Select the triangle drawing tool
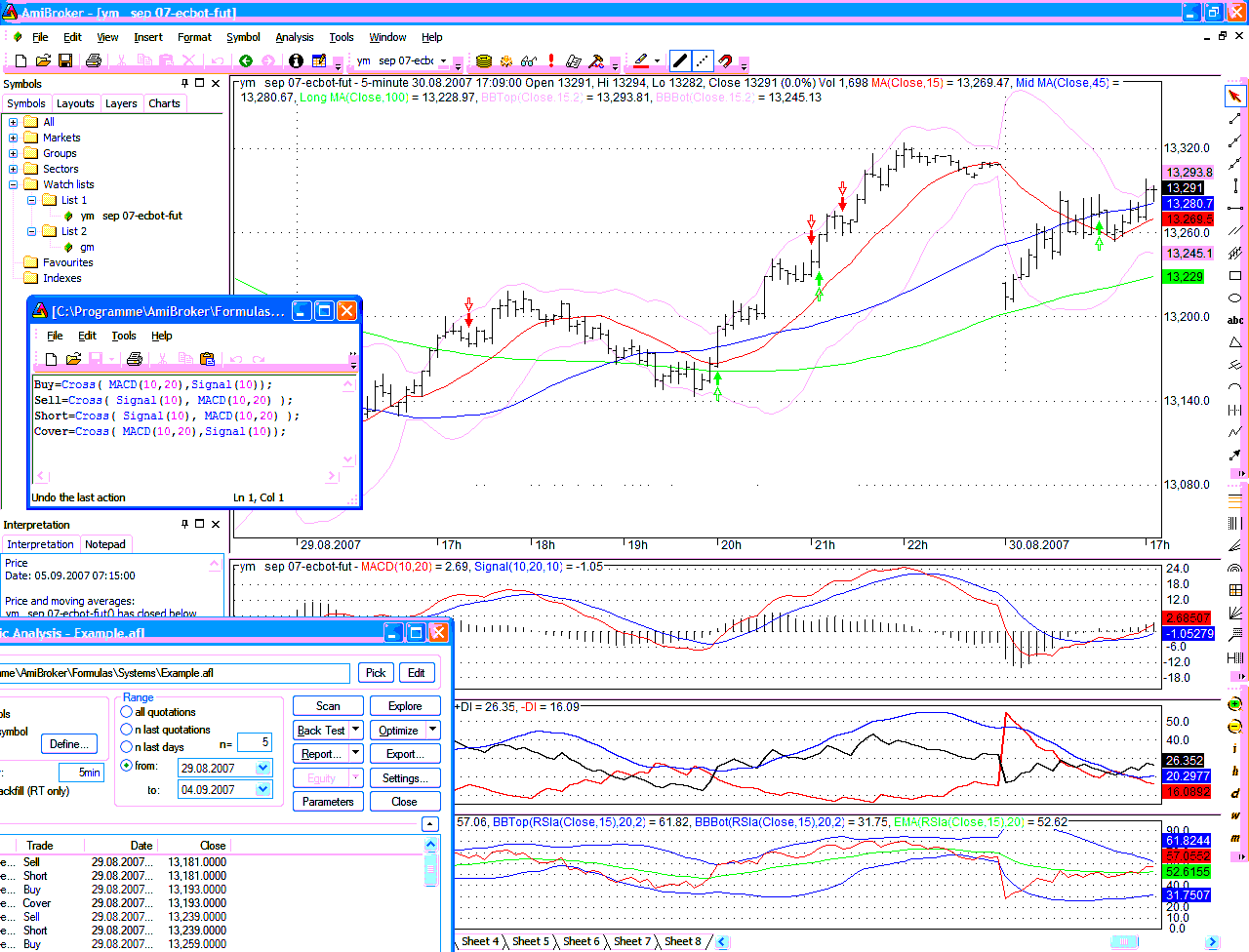 coord(1234,342)
